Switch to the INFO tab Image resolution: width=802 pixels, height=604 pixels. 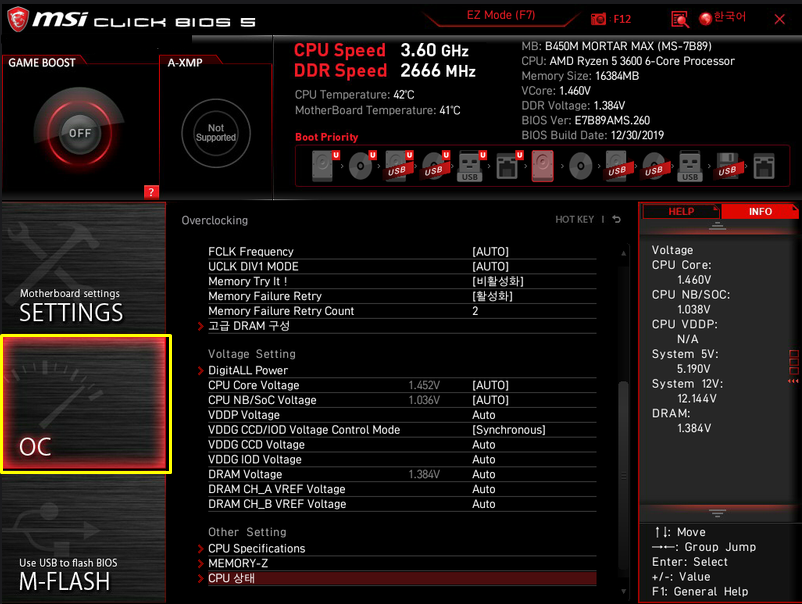(760, 211)
